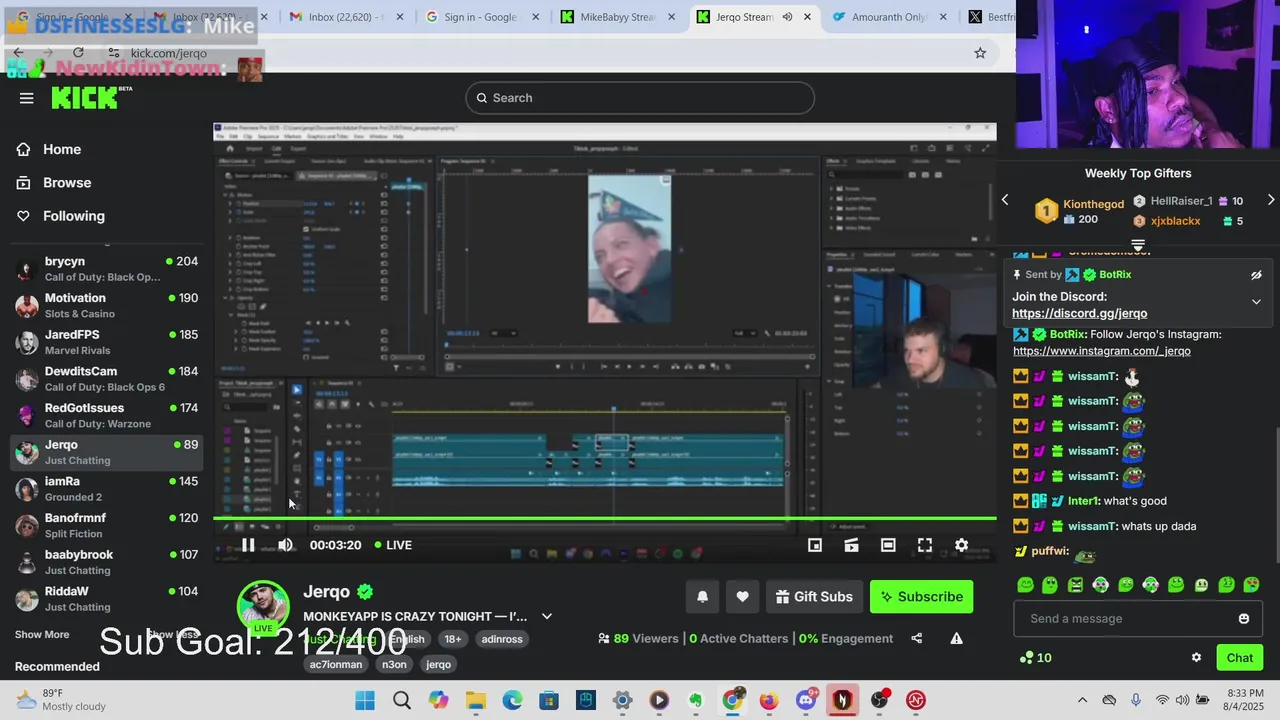Enter fullscreen video mode
Image resolution: width=1280 pixels, height=720 pixels.
click(925, 545)
